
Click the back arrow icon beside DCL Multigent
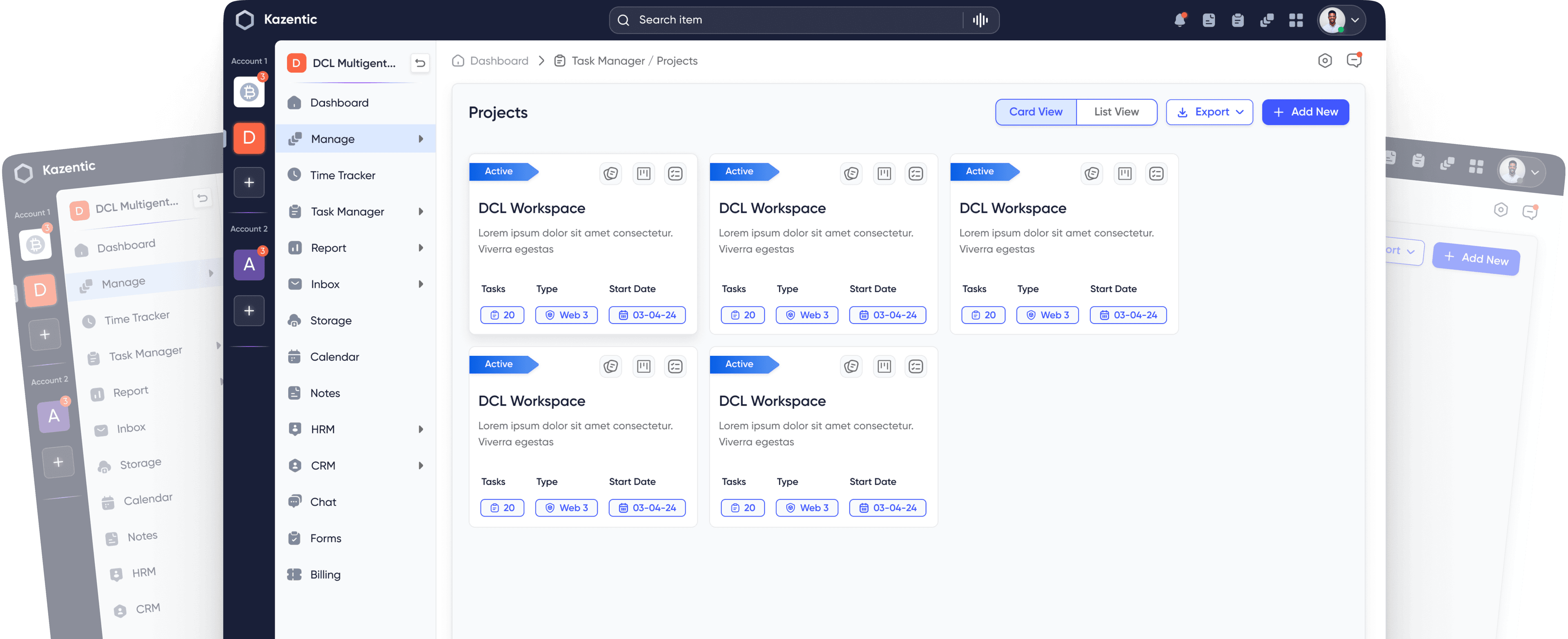(420, 62)
